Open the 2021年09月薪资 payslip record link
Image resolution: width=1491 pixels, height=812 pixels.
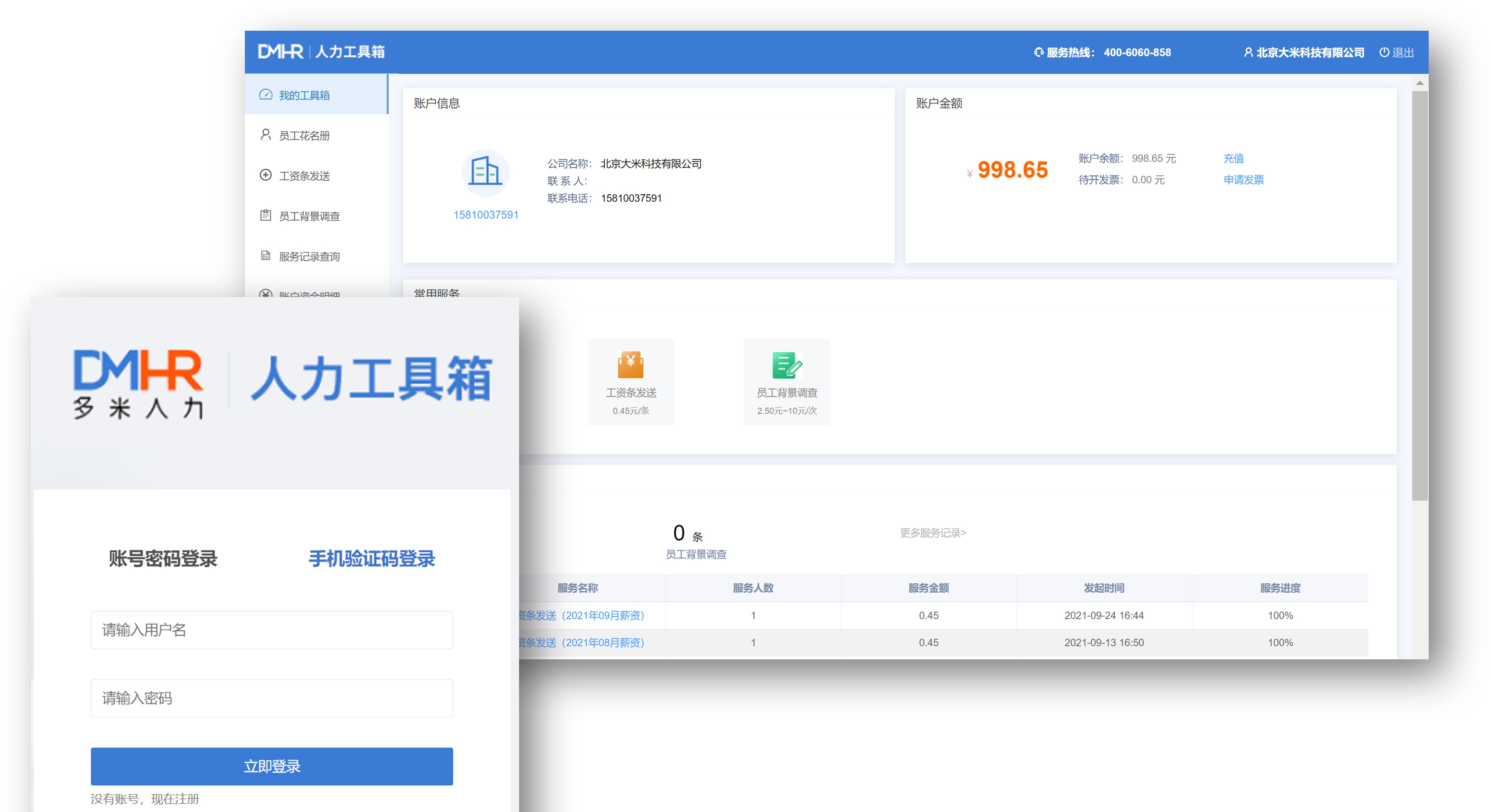pyautogui.click(x=582, y=615)
